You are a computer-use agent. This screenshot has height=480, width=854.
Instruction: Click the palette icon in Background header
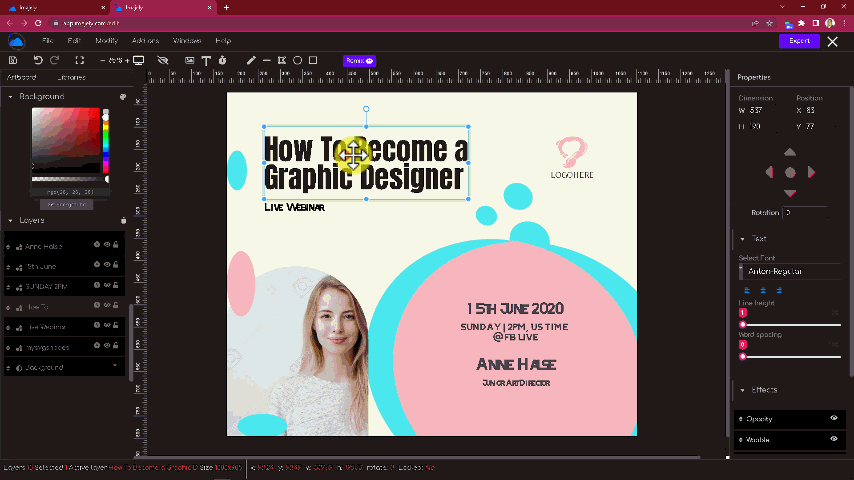coord(123,96)
